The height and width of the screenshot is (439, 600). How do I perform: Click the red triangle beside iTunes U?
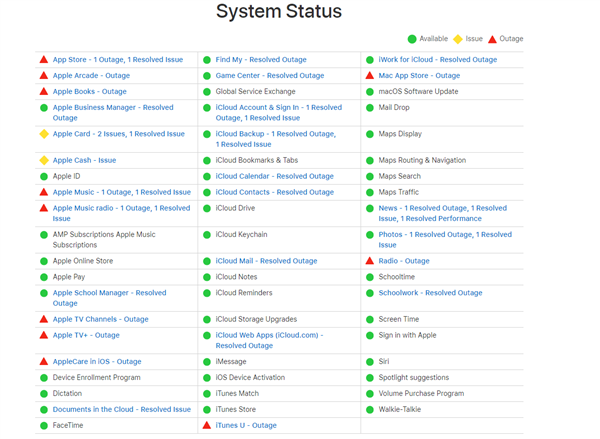point(207,425)
